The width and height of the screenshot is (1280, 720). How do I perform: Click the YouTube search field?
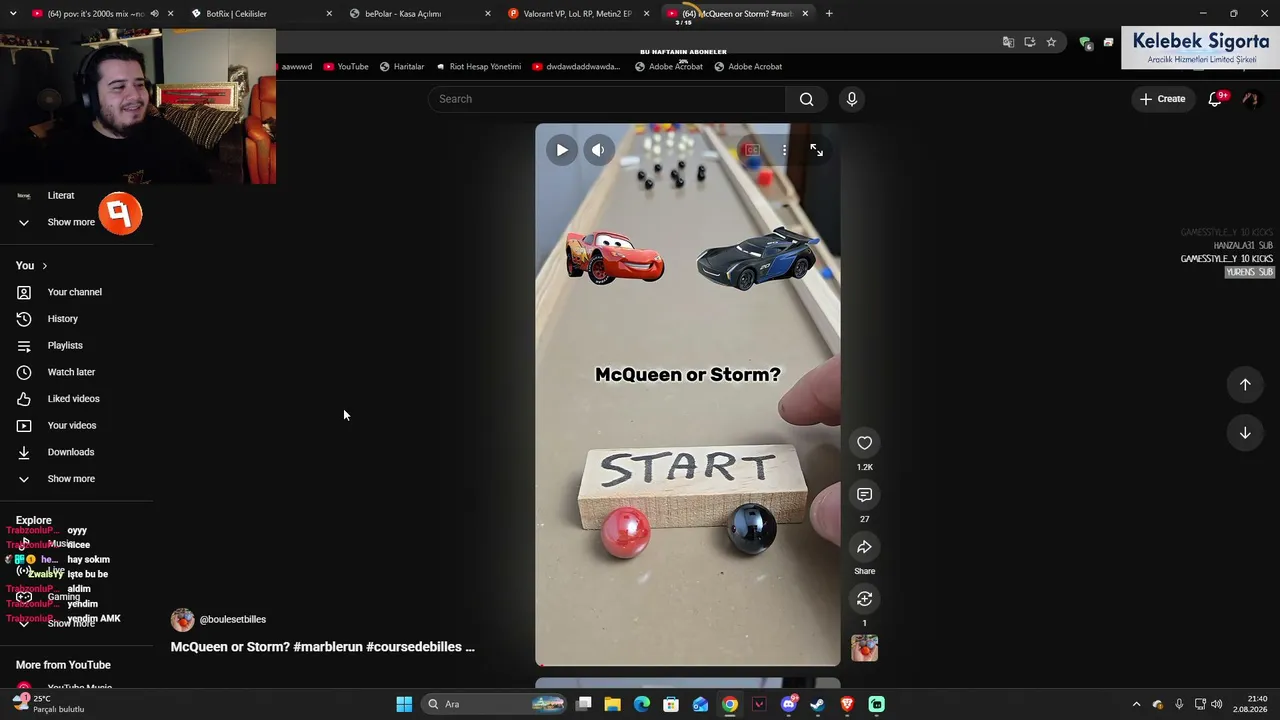(x=607, y=99)
